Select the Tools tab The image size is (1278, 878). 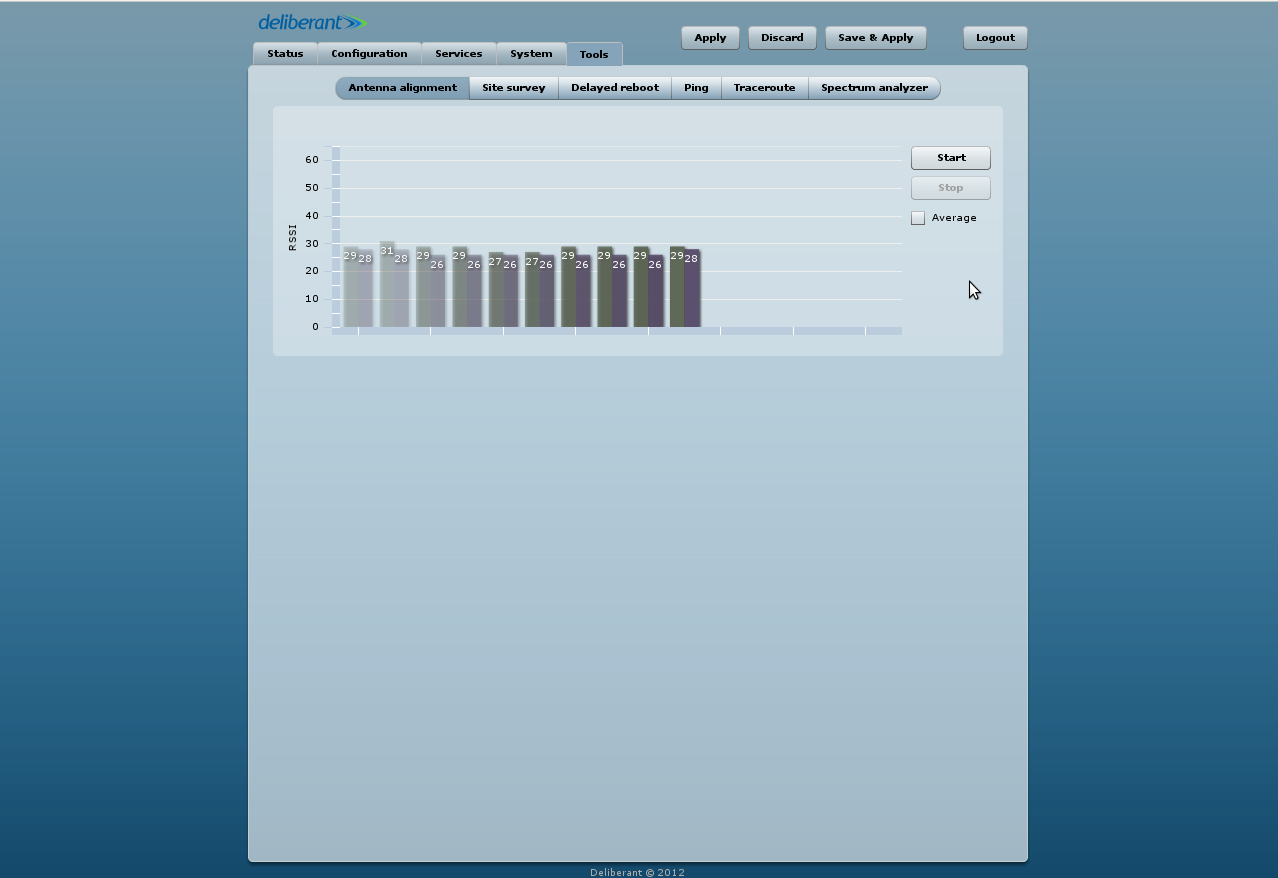[594, 55]
